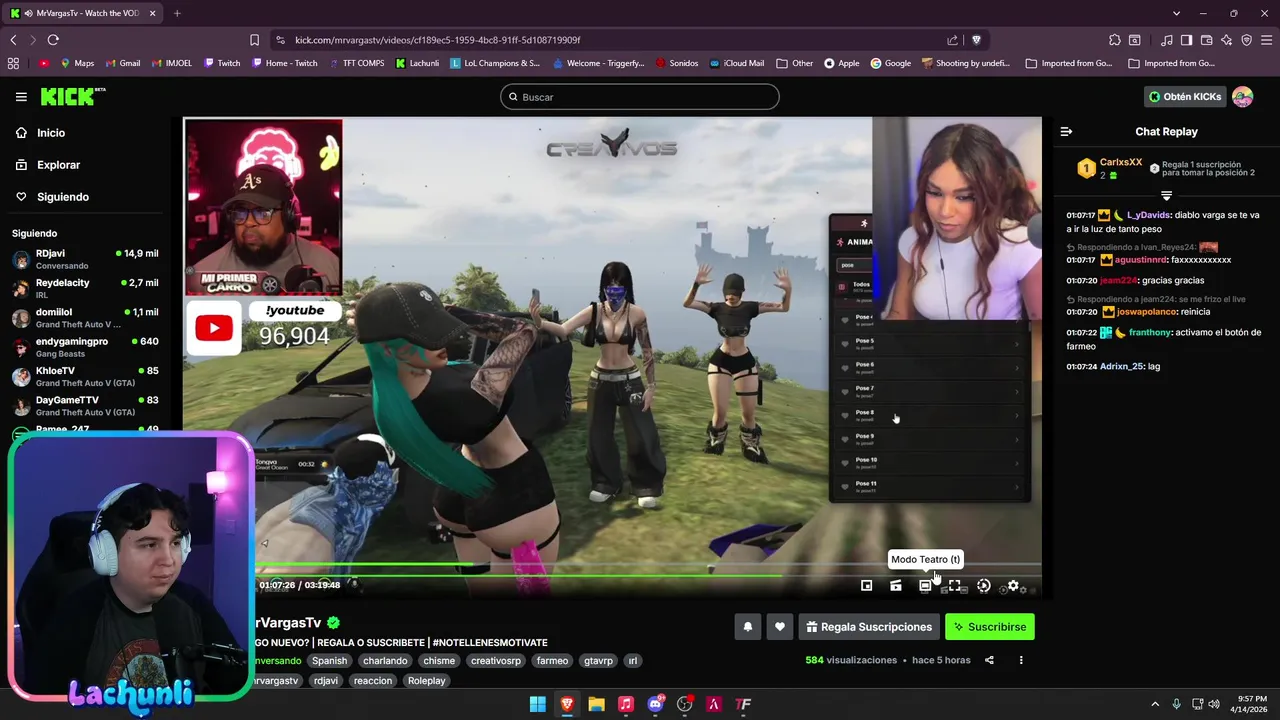The image size is (1280, 720).
Task: Toggle follow heart for MrVargasTv
Action: point(779,627)
